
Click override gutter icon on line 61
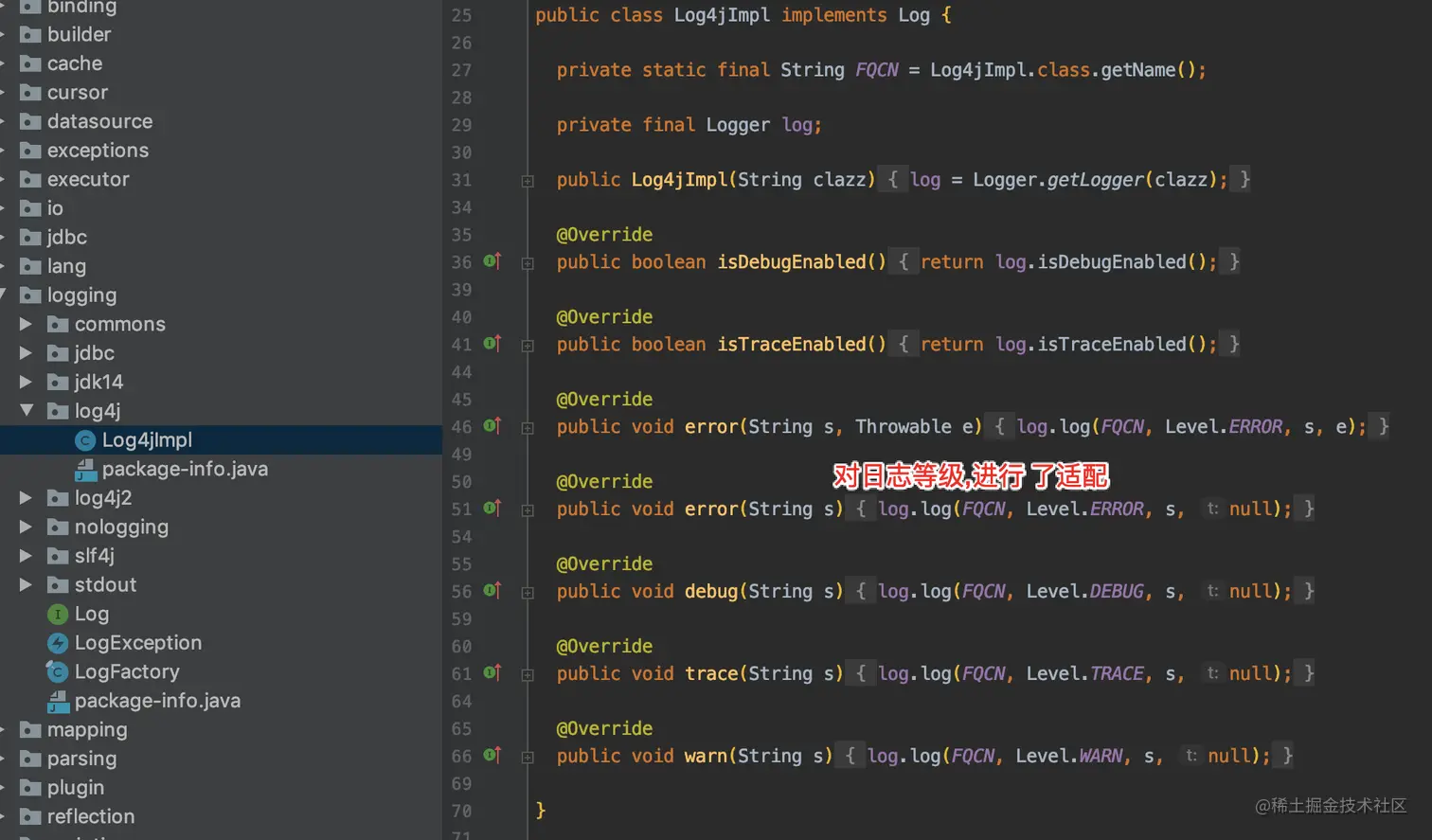[492, 673]
